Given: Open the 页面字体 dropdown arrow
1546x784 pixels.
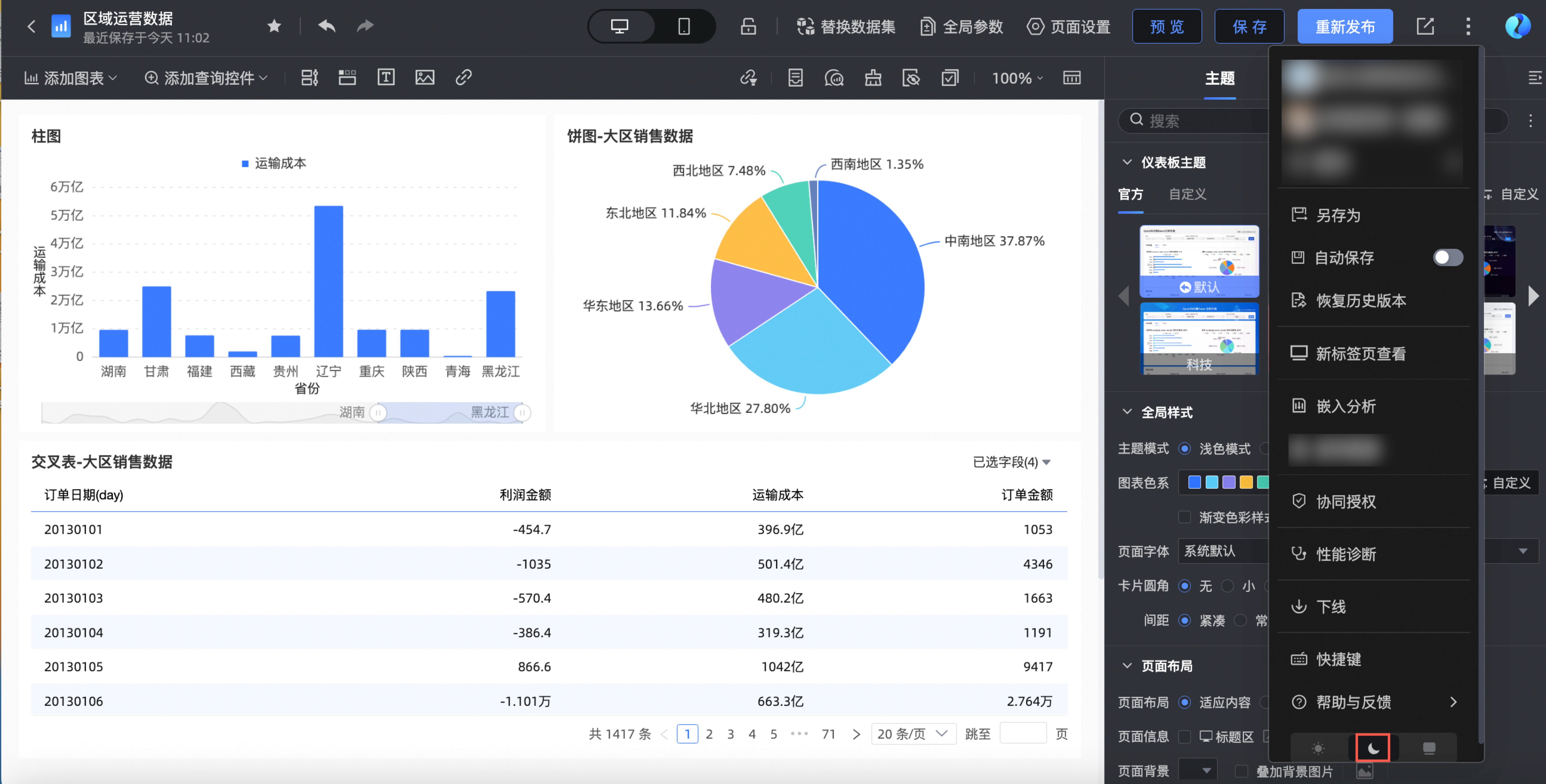Looking at the screenshot, I should 1523,551.
